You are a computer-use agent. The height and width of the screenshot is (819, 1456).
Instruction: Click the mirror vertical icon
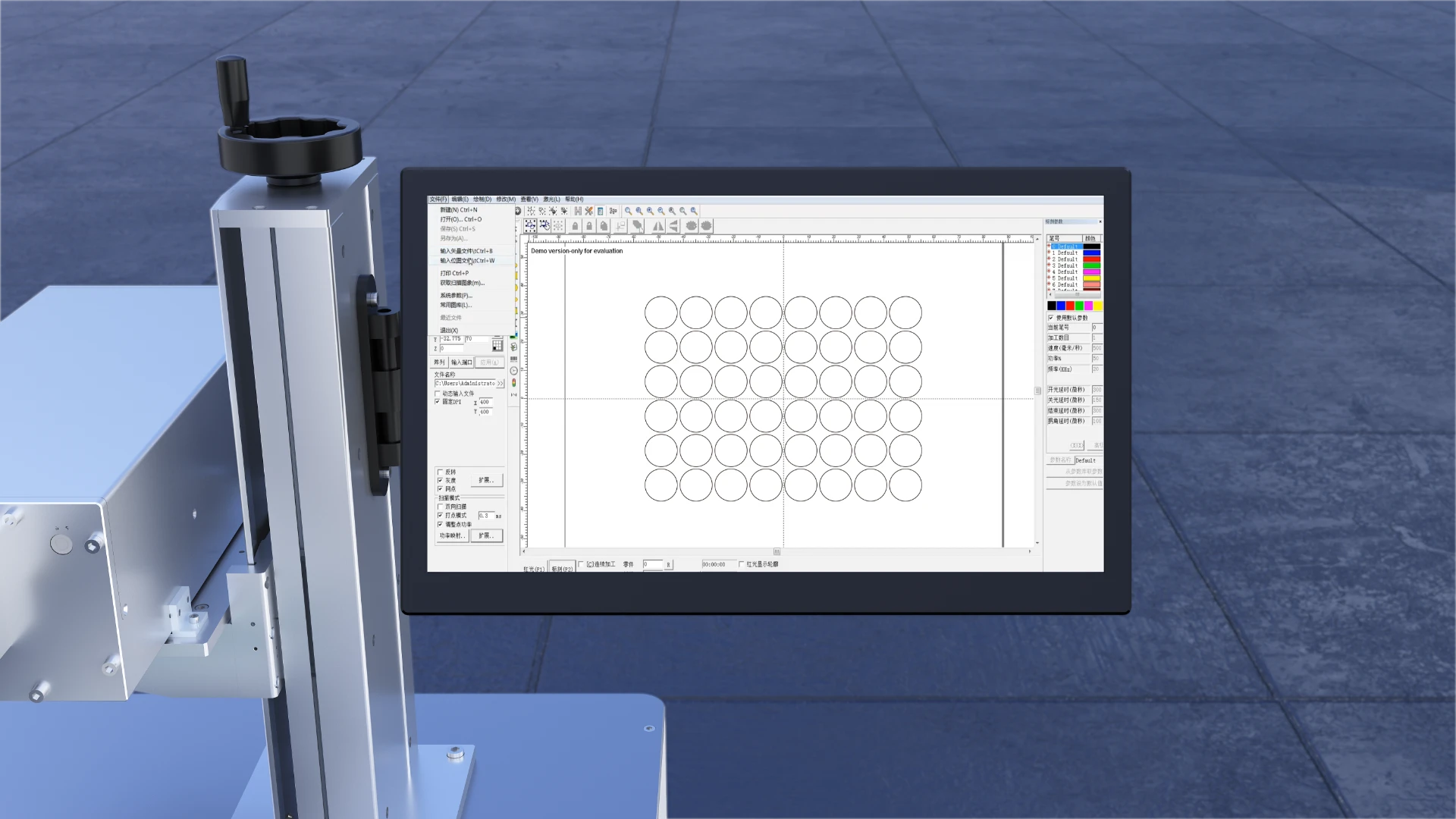point(673,226)
